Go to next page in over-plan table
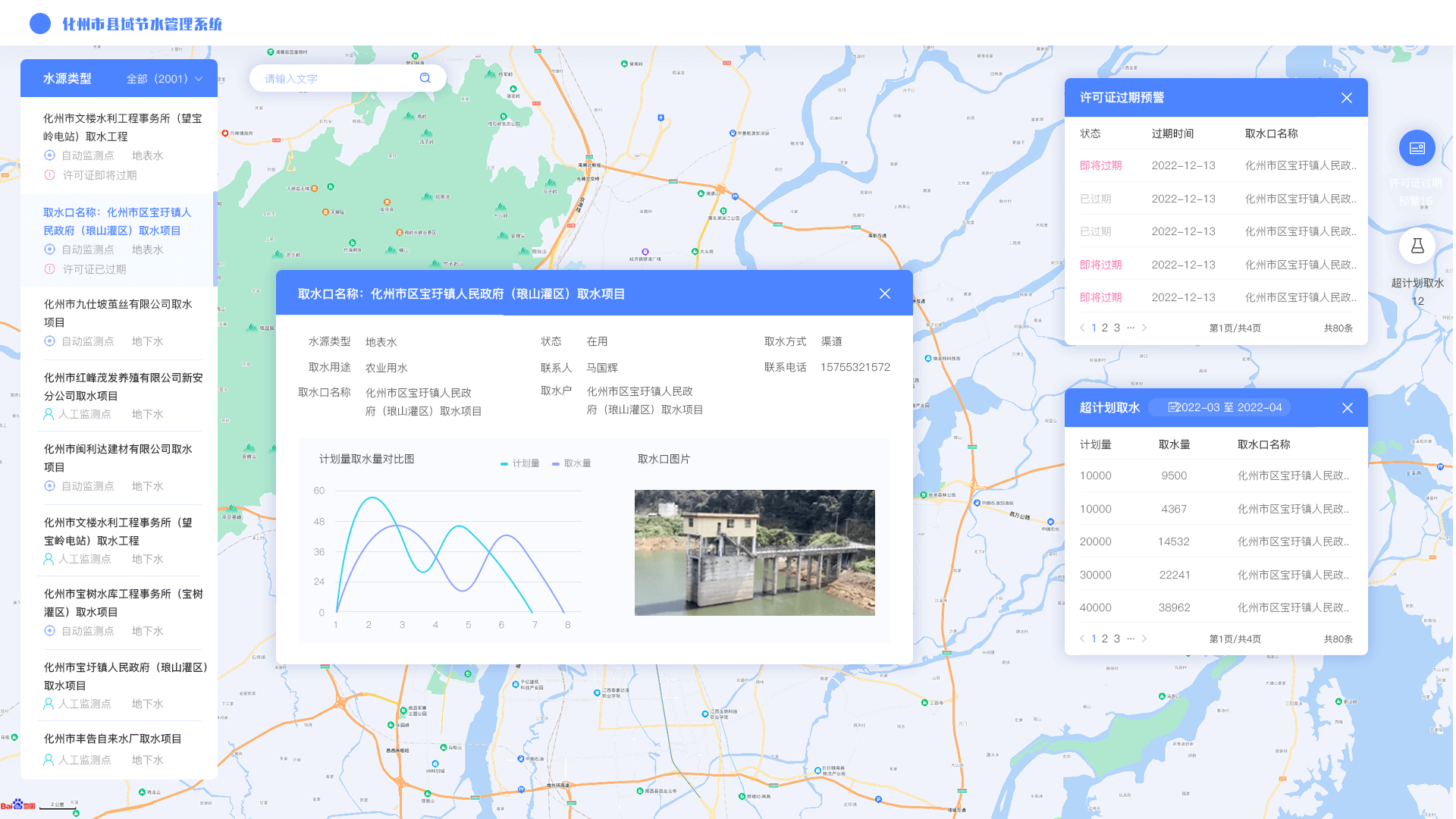The height and width of the screenshot is (819, 1456). pyautogui.click(x=1144, y=639)
